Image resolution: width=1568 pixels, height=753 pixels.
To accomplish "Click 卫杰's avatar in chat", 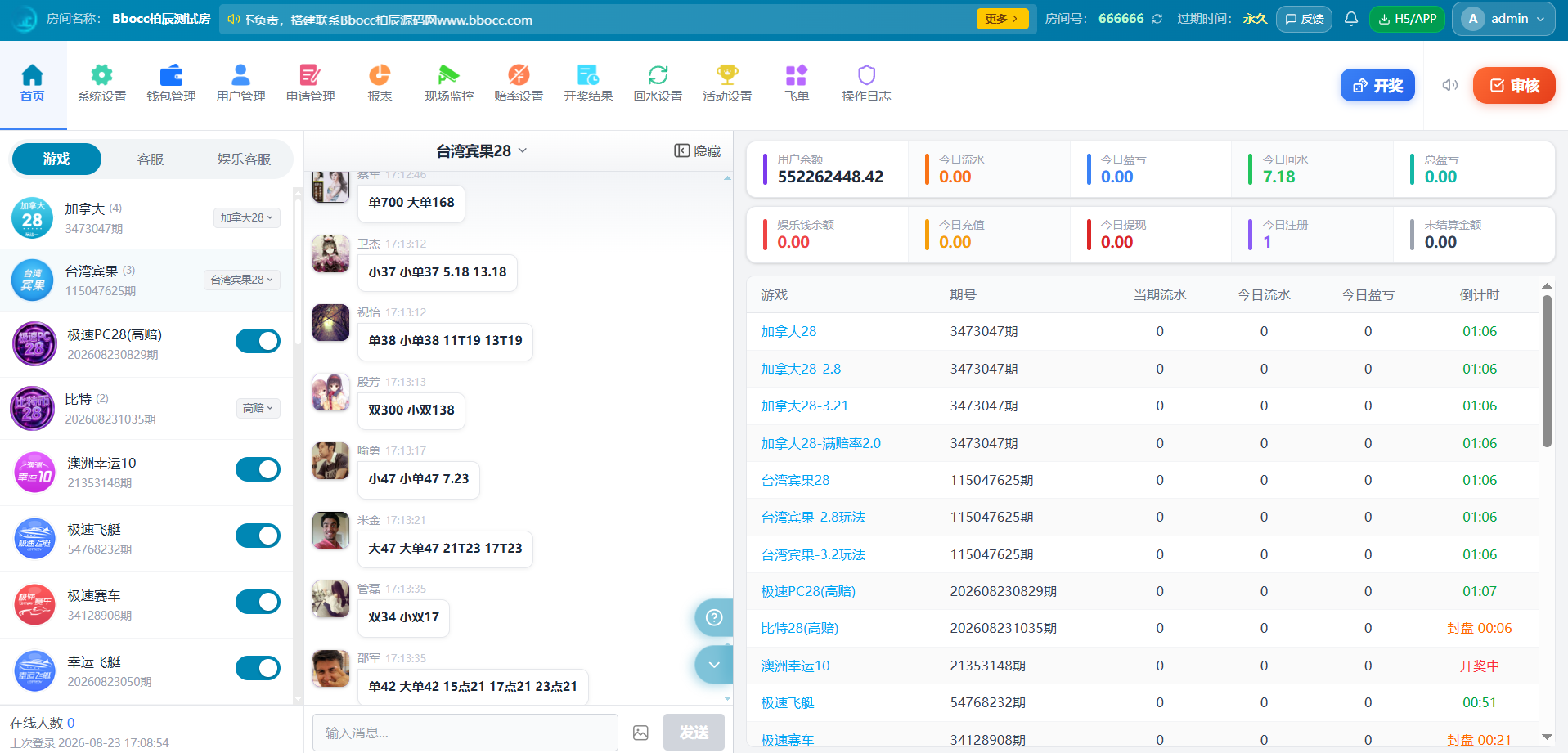I will click(330, 253).
